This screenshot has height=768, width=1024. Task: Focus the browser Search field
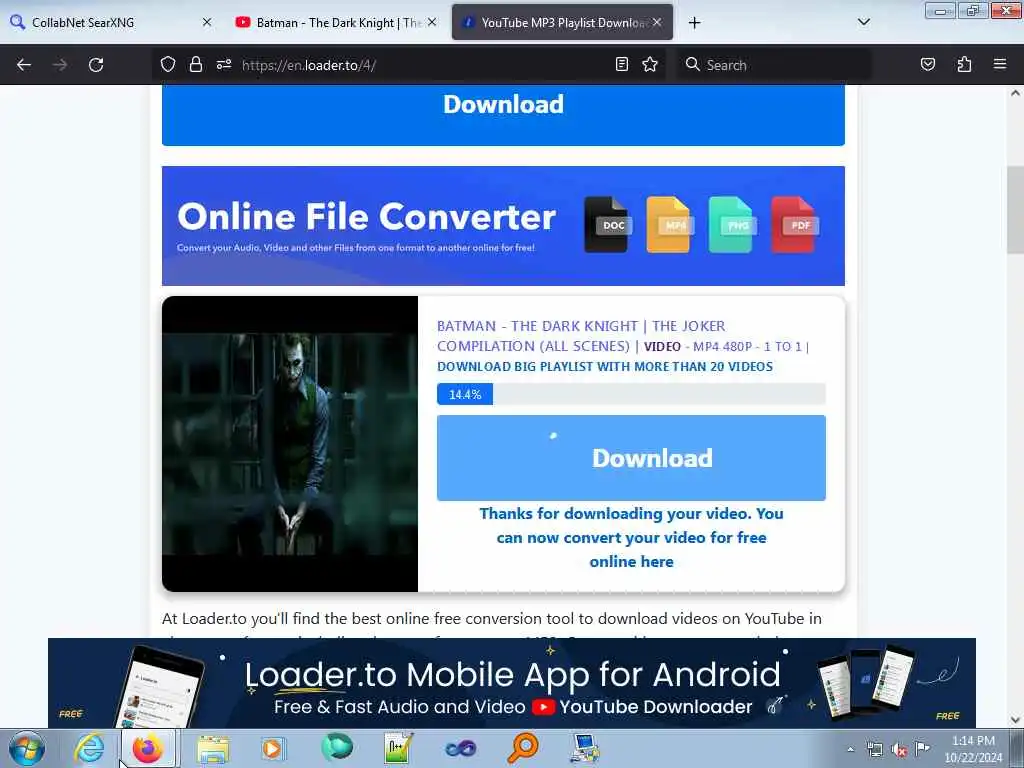click(774, 65)
